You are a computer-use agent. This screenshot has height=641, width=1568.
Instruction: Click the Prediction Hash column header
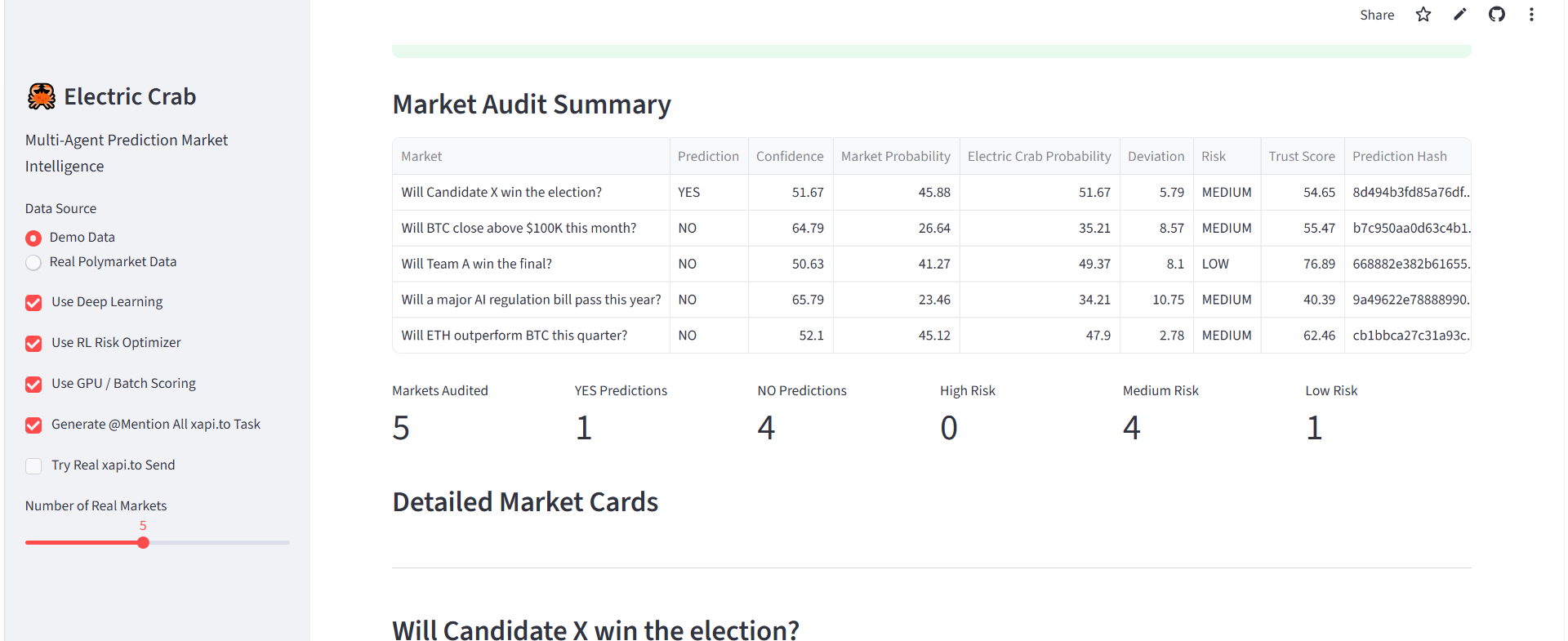coord(1407,156)
